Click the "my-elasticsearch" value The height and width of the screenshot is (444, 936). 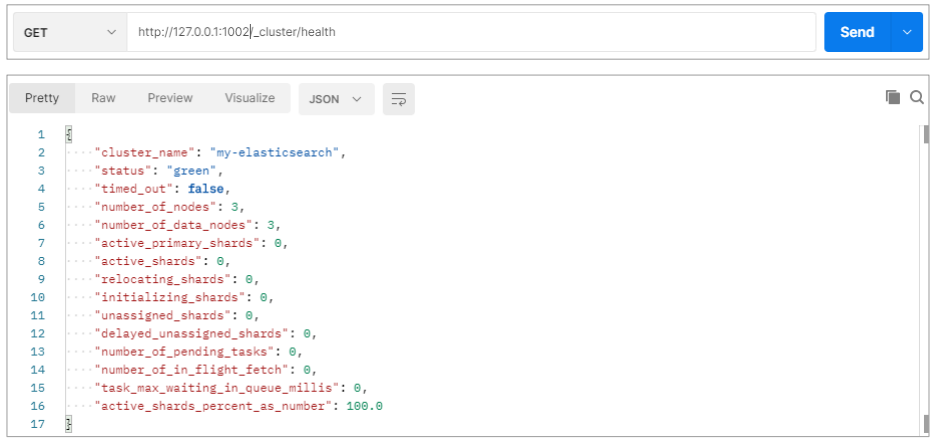[275, 153]
